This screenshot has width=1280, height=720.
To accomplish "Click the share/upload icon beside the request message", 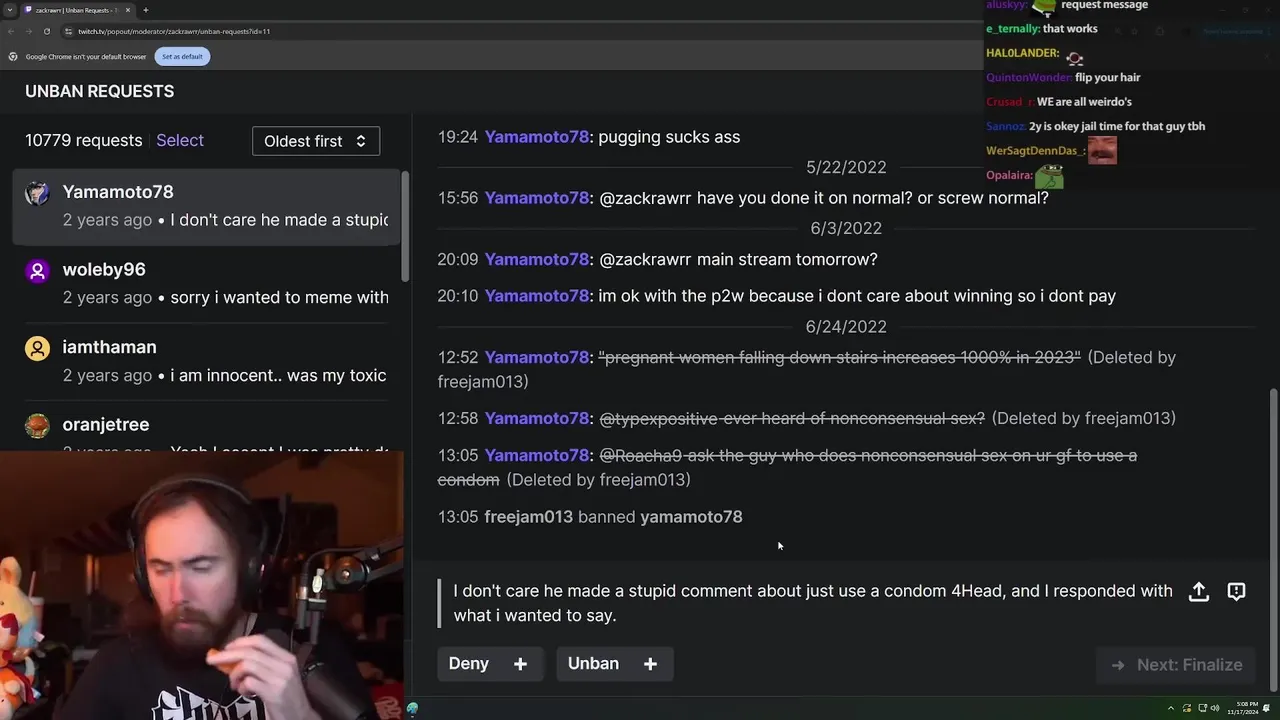I will pyautogui.click(x=1199, y=592).
